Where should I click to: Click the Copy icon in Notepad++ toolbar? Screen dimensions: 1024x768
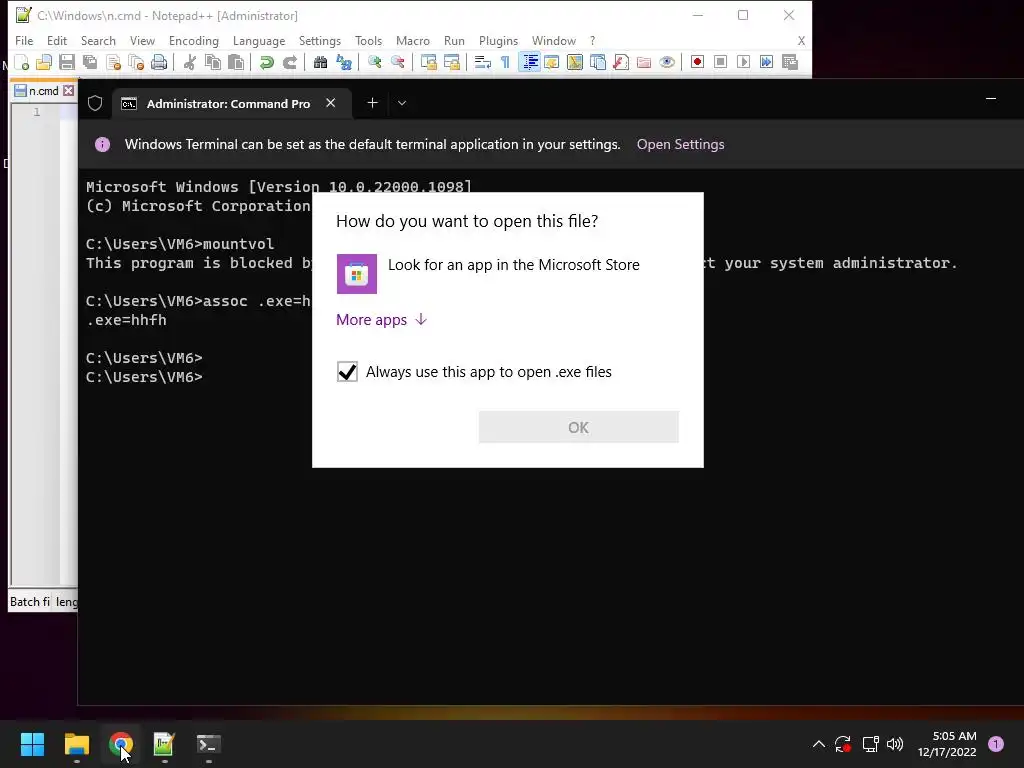[212, 62]
